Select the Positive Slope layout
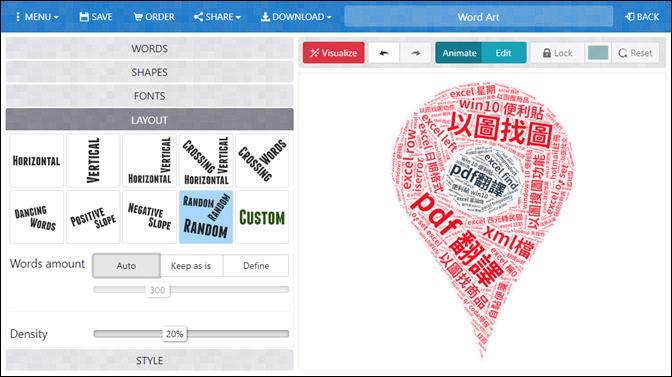672x377 pixels. click(93, 217)
